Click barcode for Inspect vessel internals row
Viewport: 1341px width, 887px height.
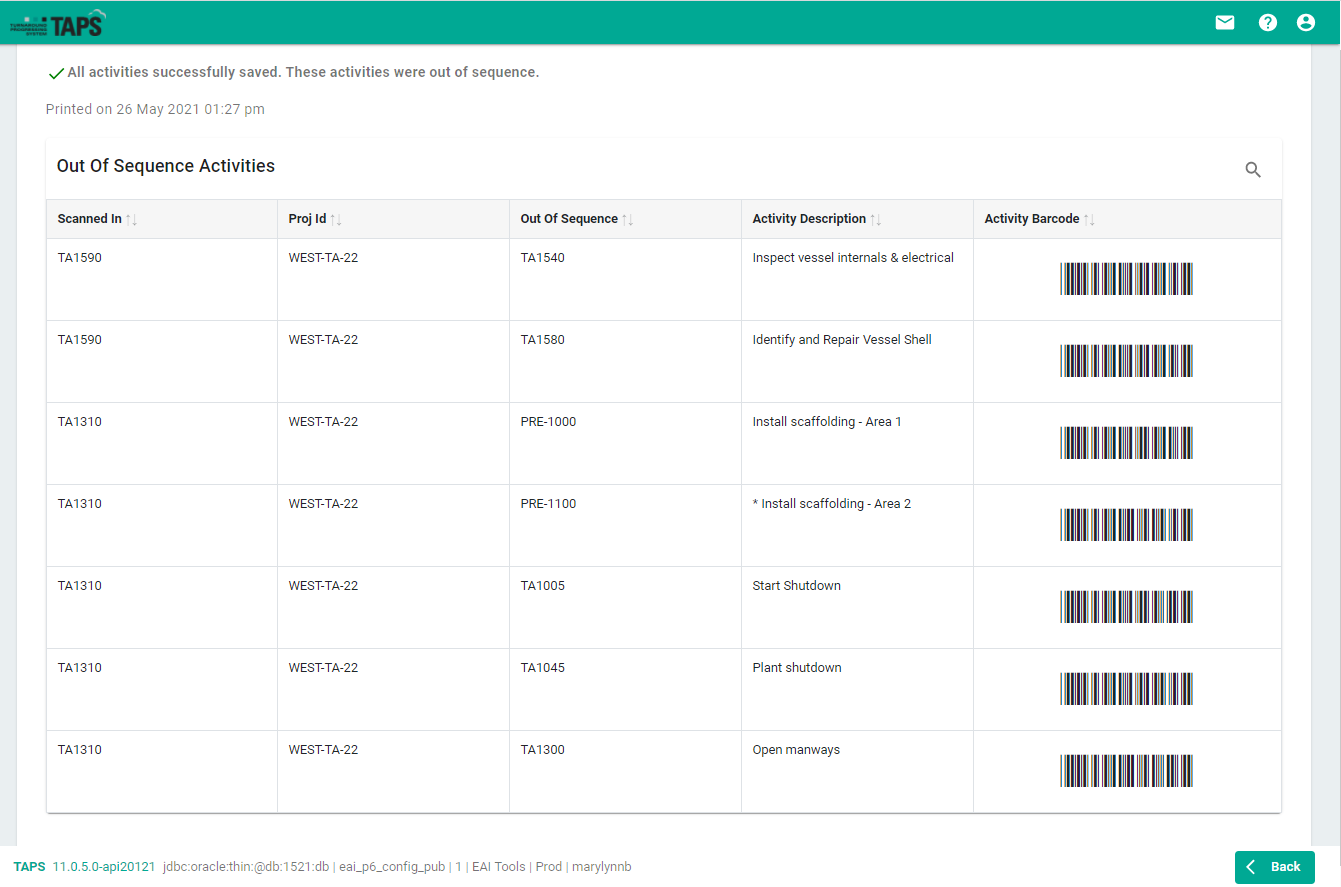(x=1126, y=279)
